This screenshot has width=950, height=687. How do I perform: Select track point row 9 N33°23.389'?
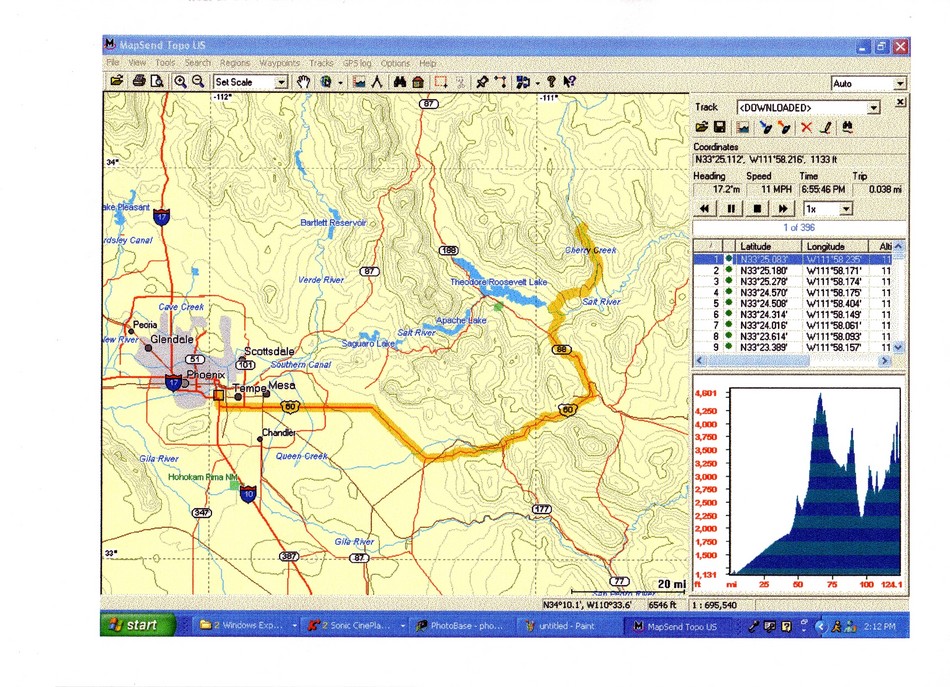[793, 347]
